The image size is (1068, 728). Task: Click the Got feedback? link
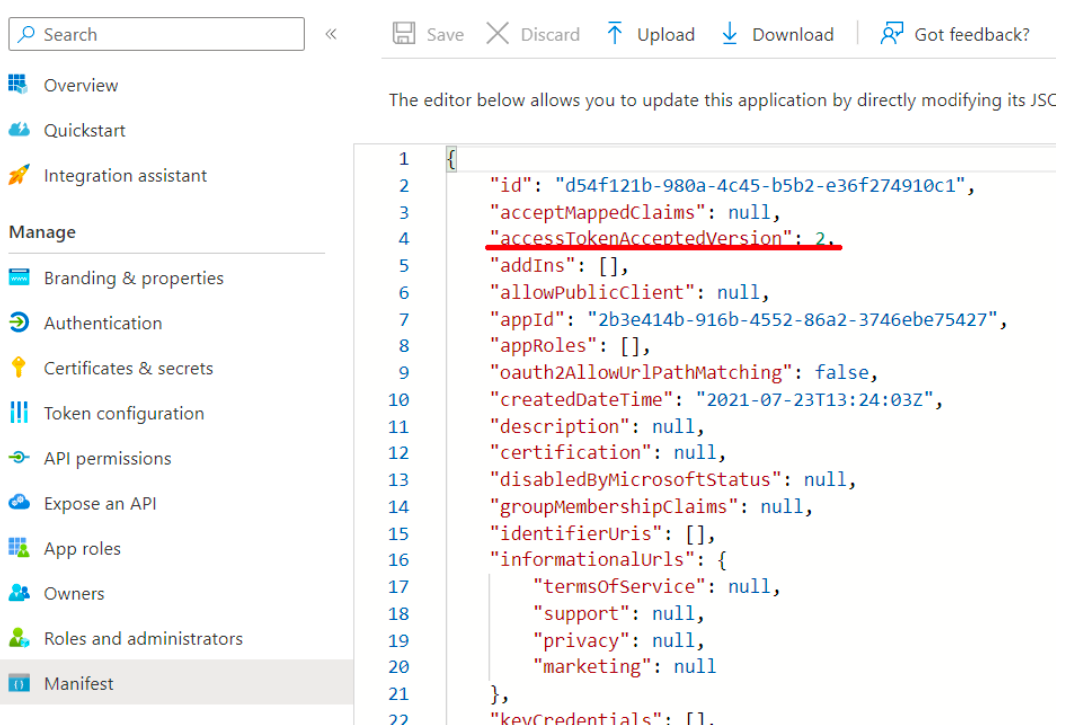point(972,34)
